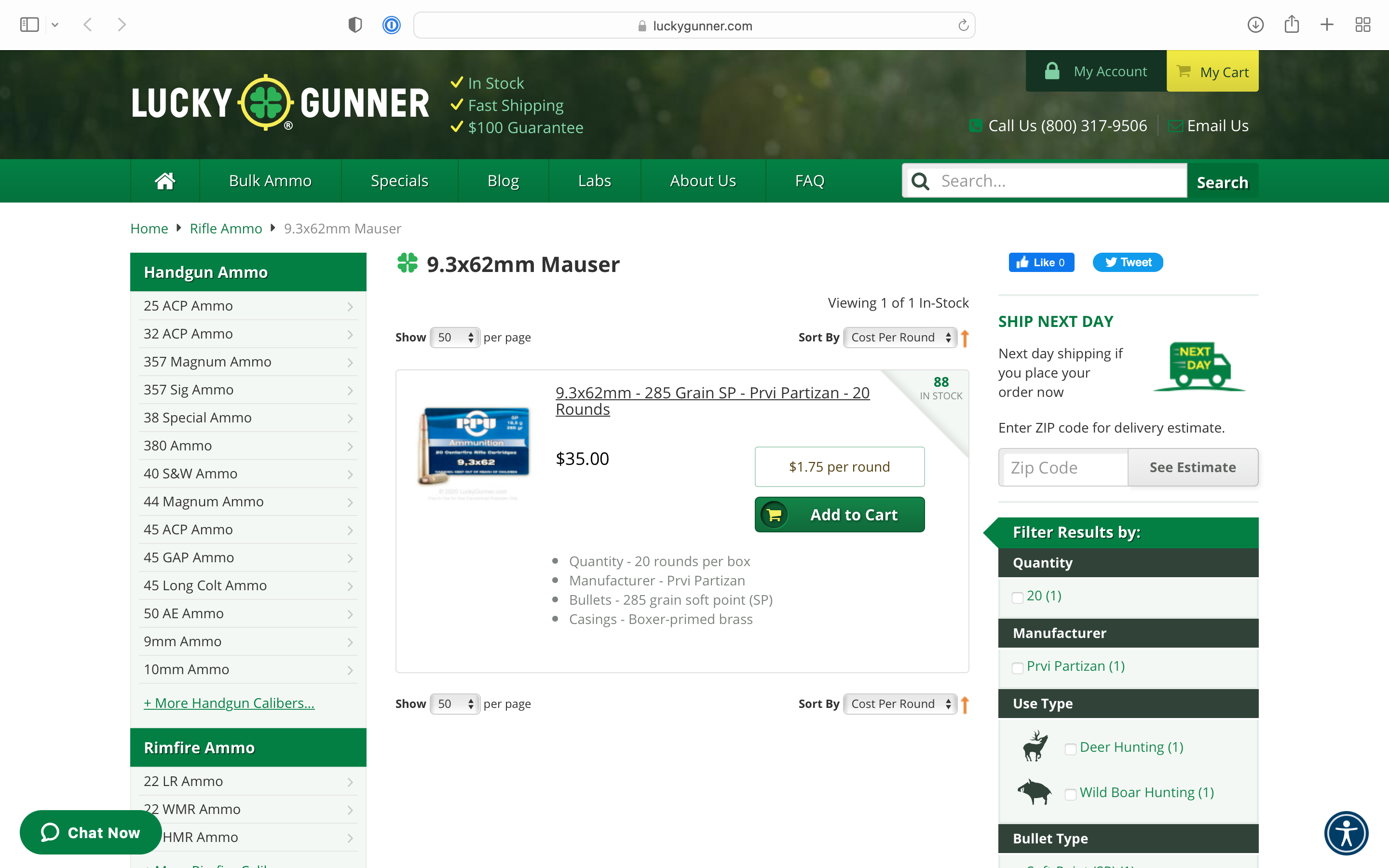Open the Bulk Ammo menu
Screen dimensions: 1389x868
coord(270,181)
